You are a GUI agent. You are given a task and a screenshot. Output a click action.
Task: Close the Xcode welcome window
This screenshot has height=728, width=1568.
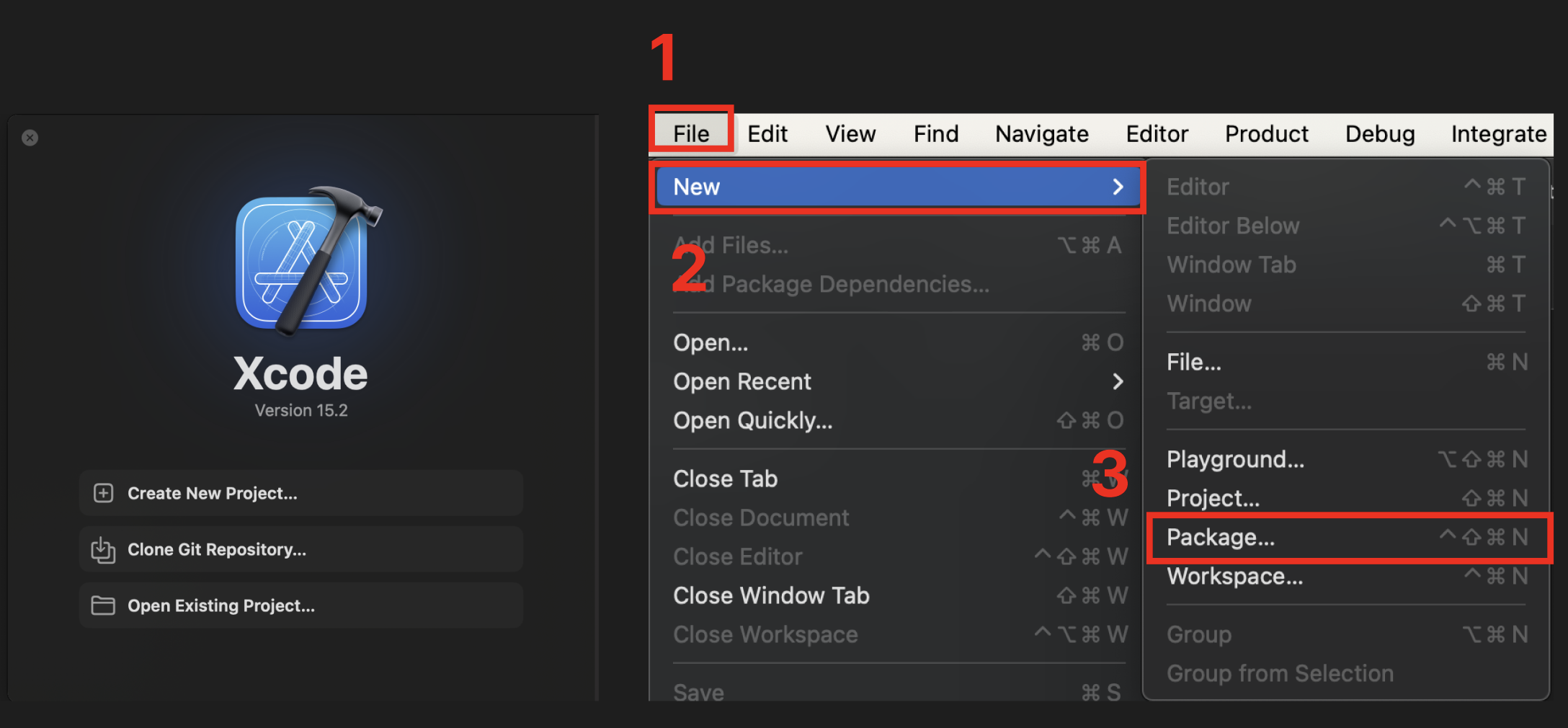point(30,138)
